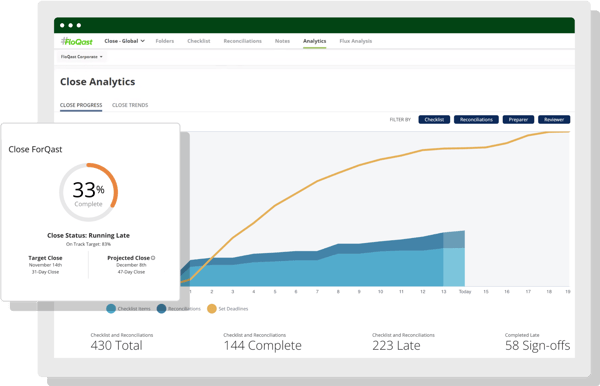Click the On Track Target: 83% text
This screenshot has height=386, width=600.
point(88,244)
